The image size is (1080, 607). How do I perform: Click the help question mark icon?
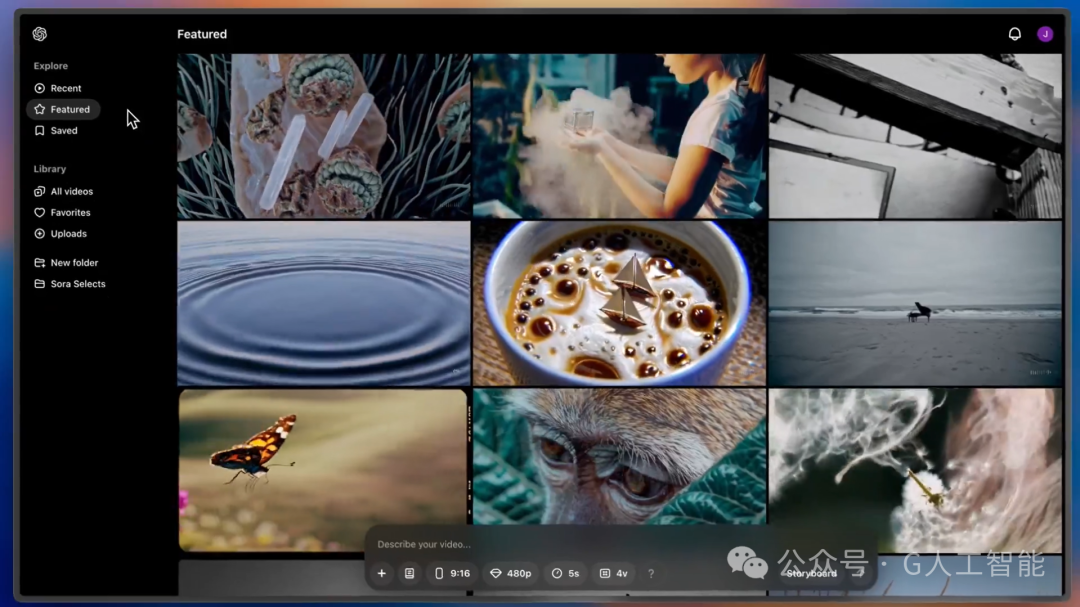(651, 573)
